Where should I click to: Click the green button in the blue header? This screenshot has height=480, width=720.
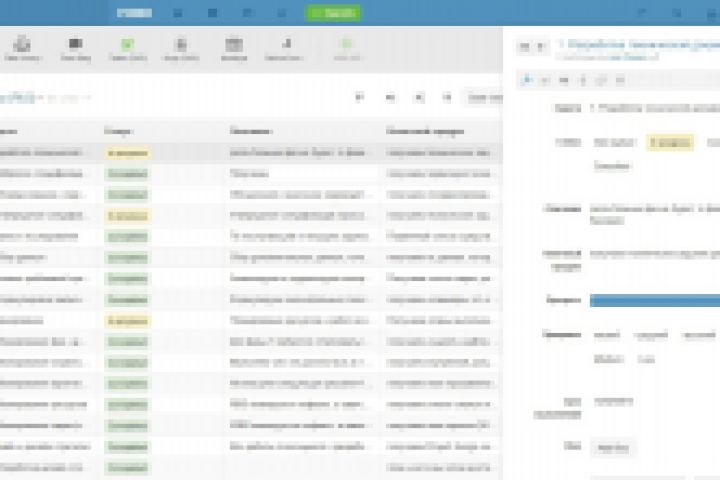(333, 13)
